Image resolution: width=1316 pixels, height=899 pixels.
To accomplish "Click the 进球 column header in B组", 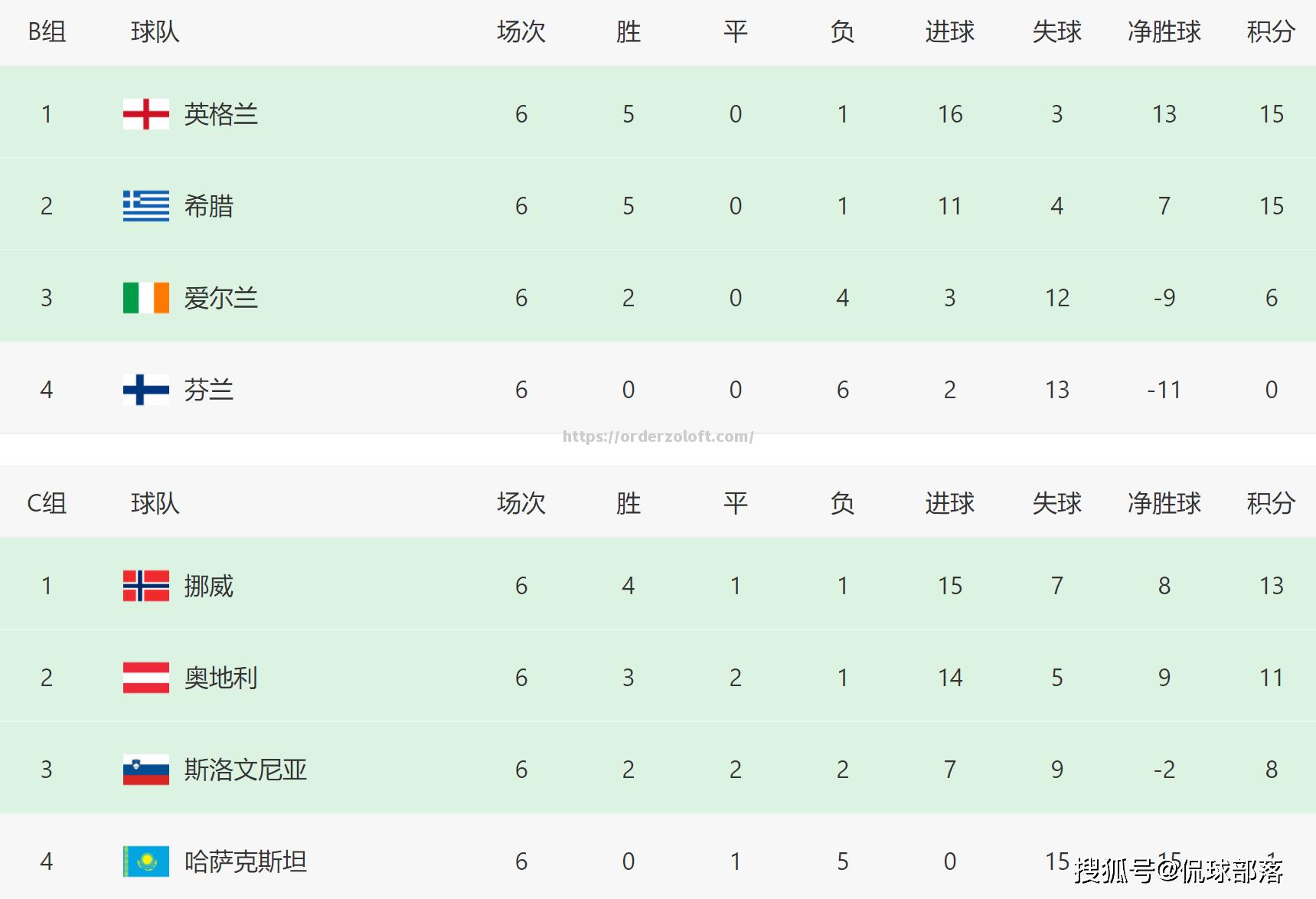I will tap(949, 32).
